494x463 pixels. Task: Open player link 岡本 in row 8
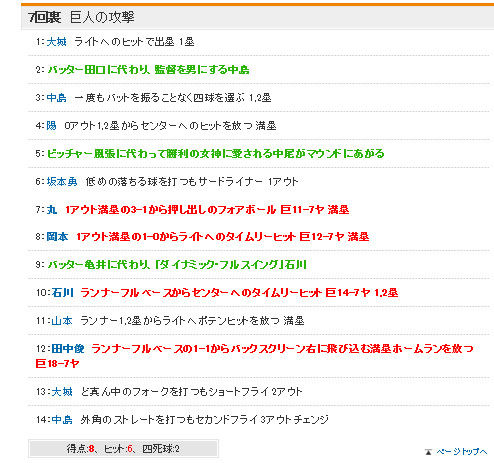click(57, 237)
